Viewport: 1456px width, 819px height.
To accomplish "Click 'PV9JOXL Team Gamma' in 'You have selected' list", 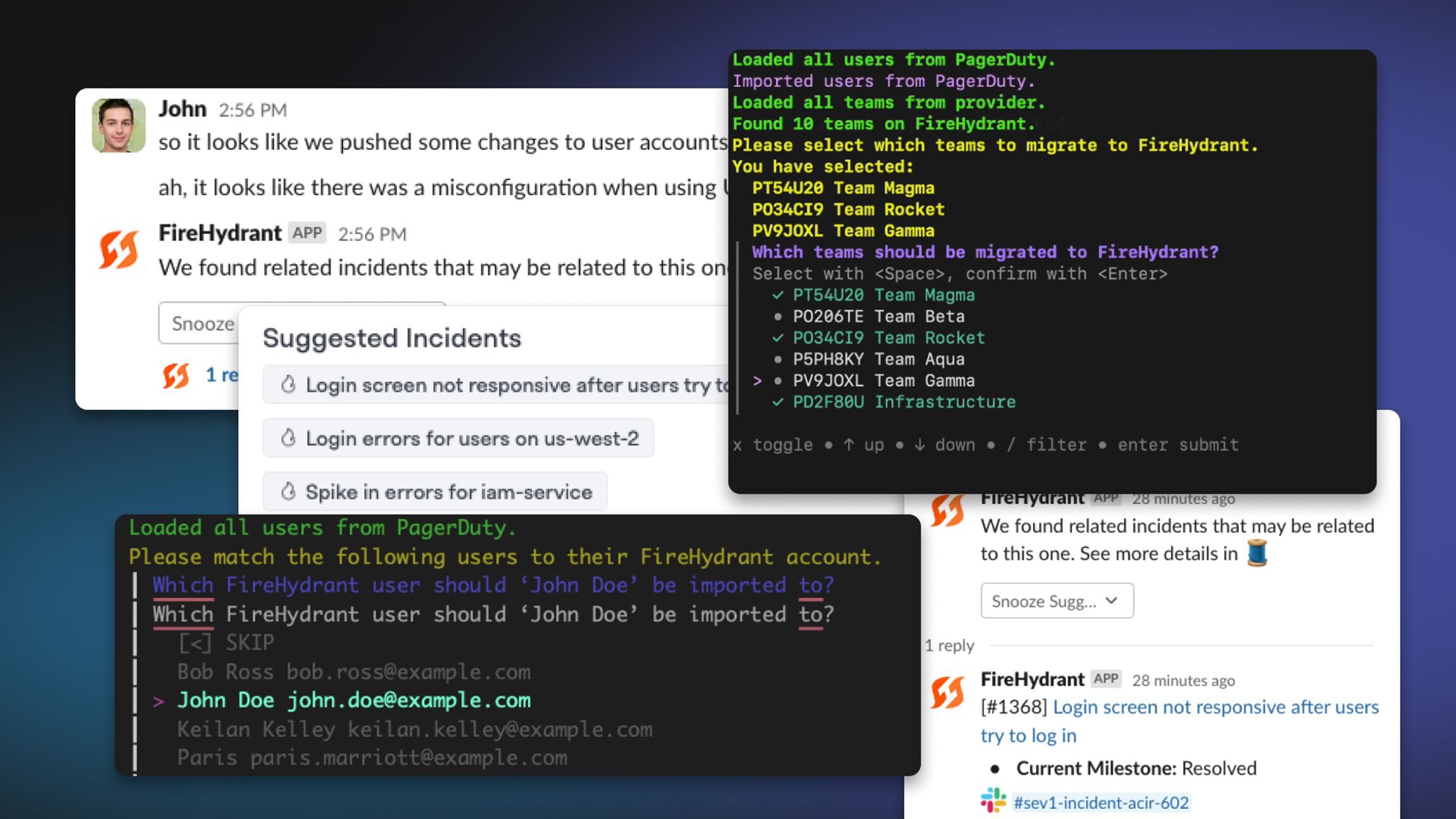I will [x=843, y=231].
